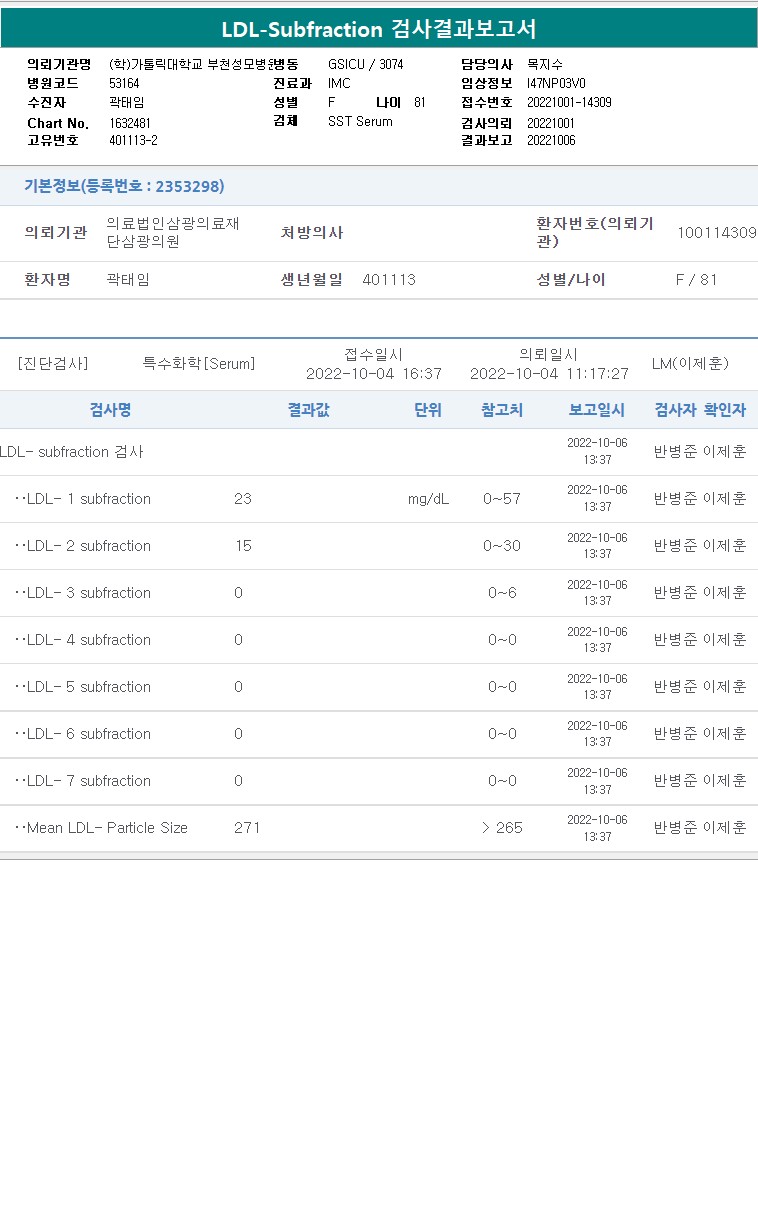
Task: Click the 단위 column header
Action: 428,410
